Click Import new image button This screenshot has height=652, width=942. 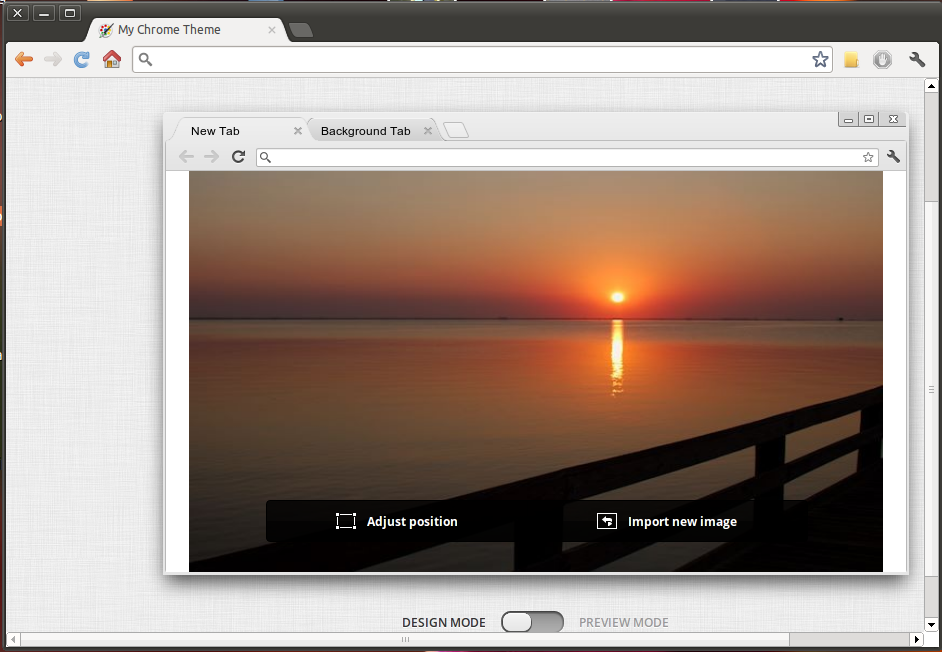click(x=667, y=521)
